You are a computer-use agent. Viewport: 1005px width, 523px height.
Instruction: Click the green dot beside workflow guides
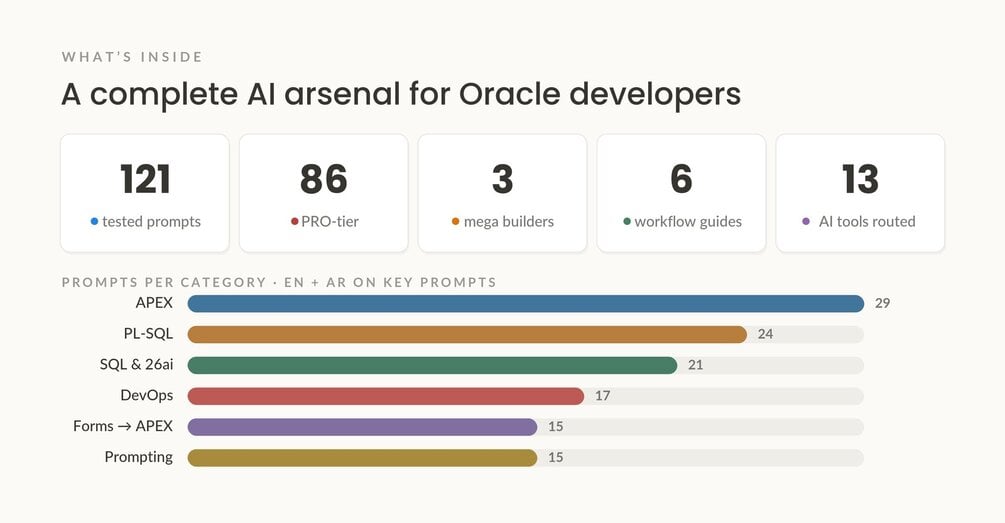(627, 221)
